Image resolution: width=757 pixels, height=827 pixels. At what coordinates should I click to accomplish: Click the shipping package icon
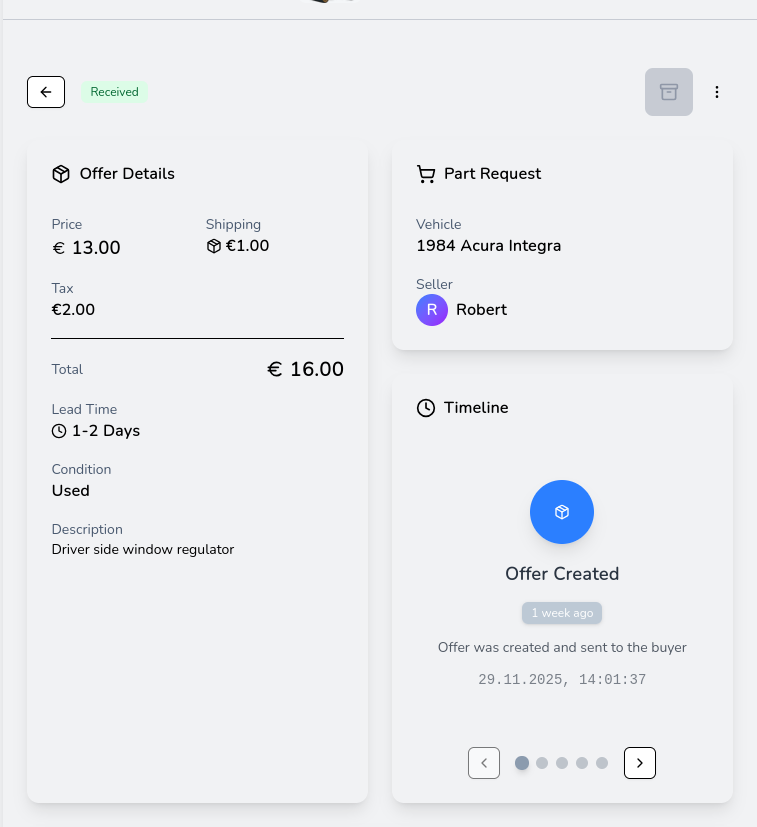(x=213, y=246)
